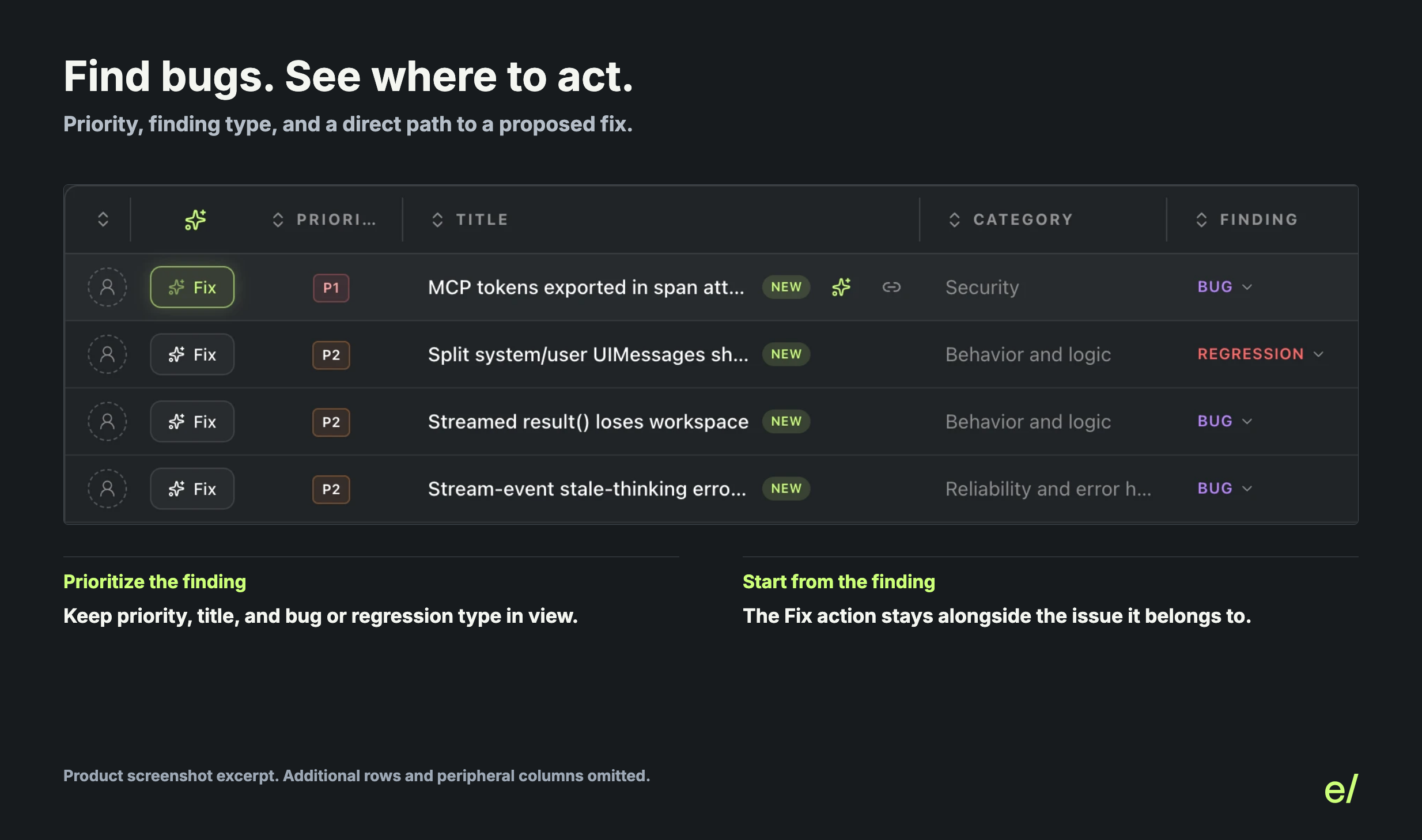Click the link icon on MCP tokens row
1422x840 pixels.
point(891,287)
